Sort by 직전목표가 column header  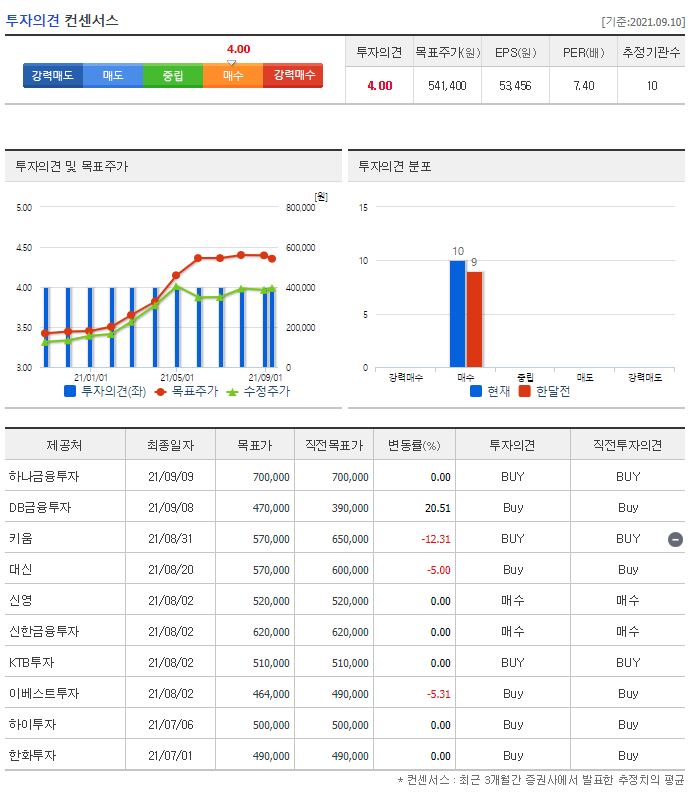[x=334, y=445]
